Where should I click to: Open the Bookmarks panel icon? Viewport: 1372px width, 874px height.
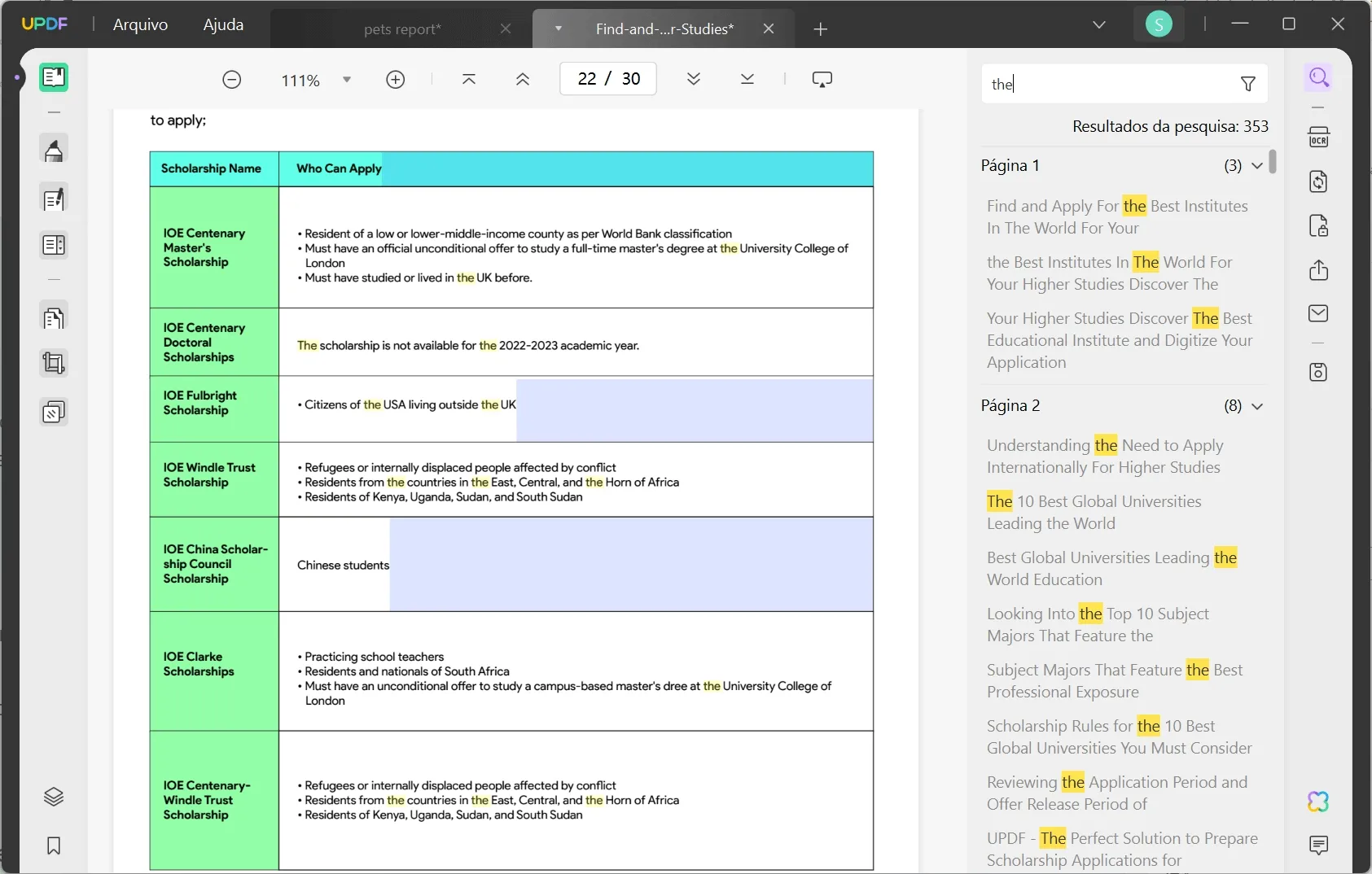click(54, 846)
